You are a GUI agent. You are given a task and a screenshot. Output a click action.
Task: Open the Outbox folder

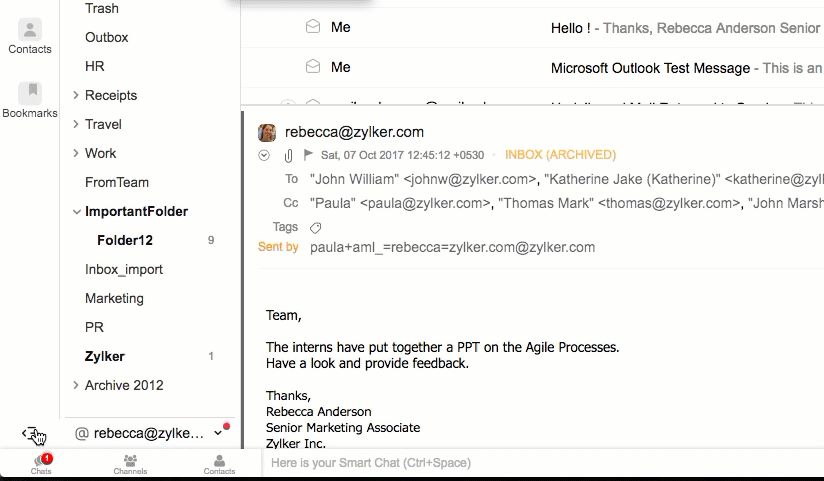107,37
